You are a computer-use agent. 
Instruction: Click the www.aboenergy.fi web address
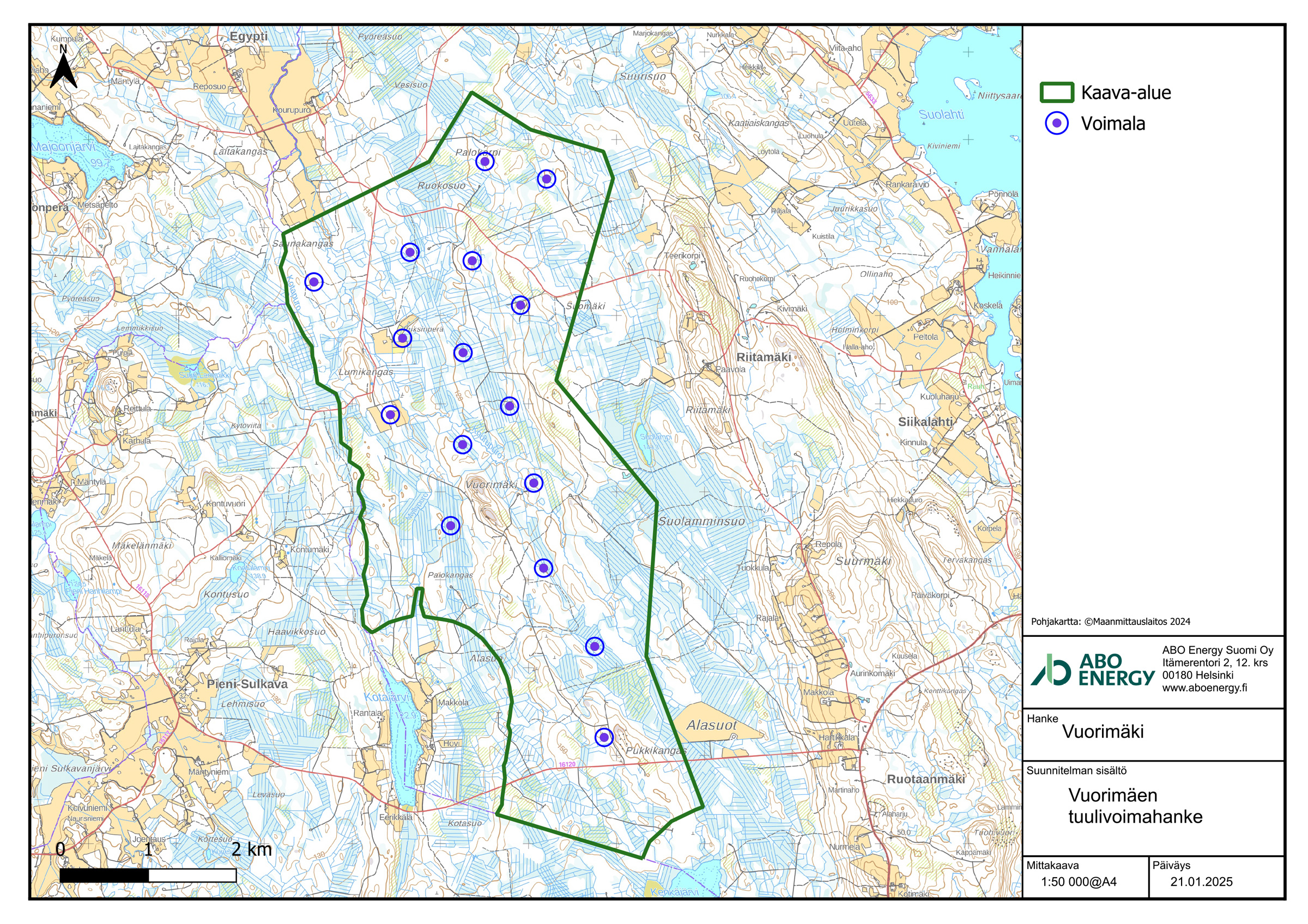[x=1204, y=688]
